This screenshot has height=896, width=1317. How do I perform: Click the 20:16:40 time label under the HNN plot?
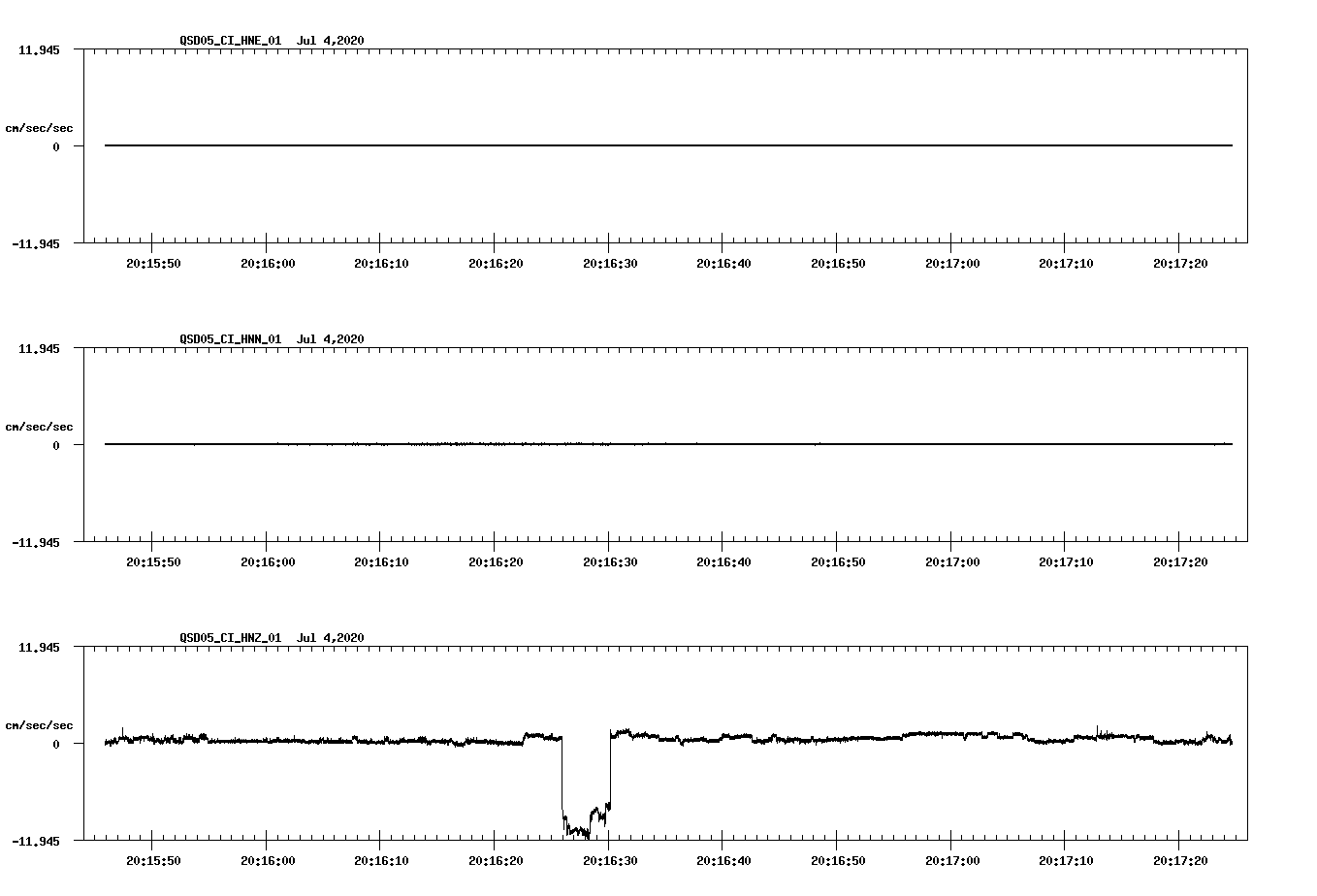pyautogui.click(x=723, y=562)
